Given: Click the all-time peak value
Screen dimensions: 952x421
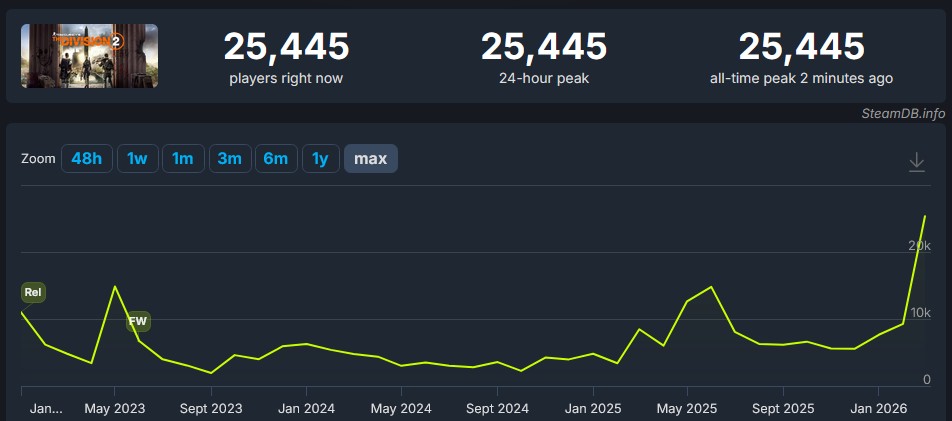Looking at the screenshot, I should [801, 46].
